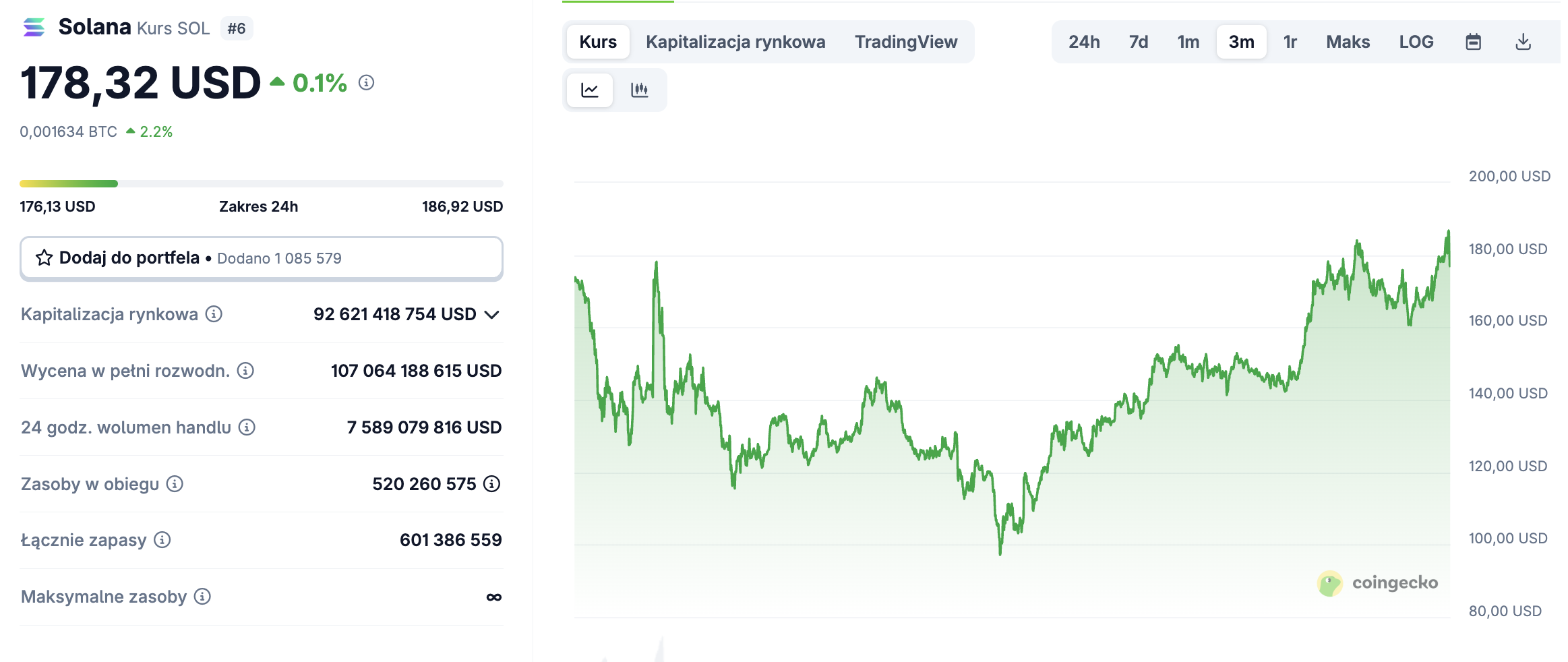Image resolution: width=1568 pixels, height=662 pixels.
Task: Show info for 24 godz. wolumen handlu
Action: click(247, 427)
